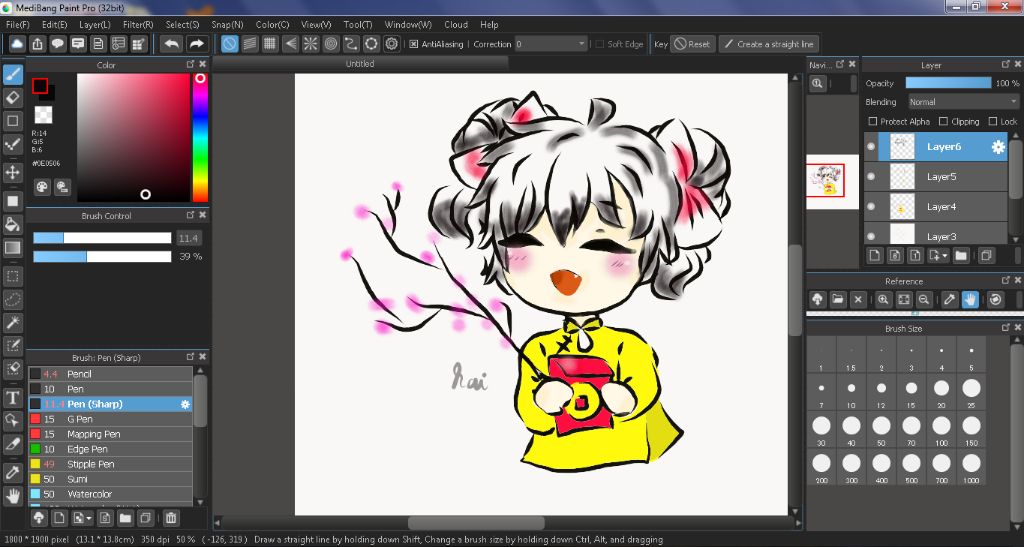Click the folder icon in Layer panel
The height and width of the screenshot is (547, 1024).
961,255
